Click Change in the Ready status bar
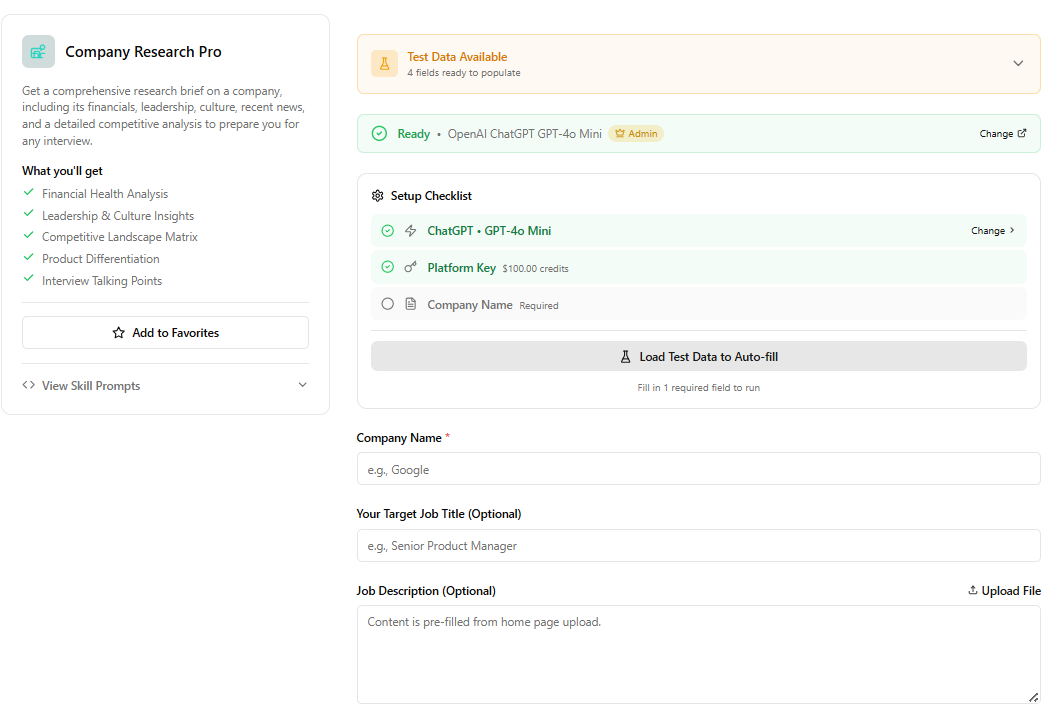Screen dimensions: 1057x712 click(997, 132)
